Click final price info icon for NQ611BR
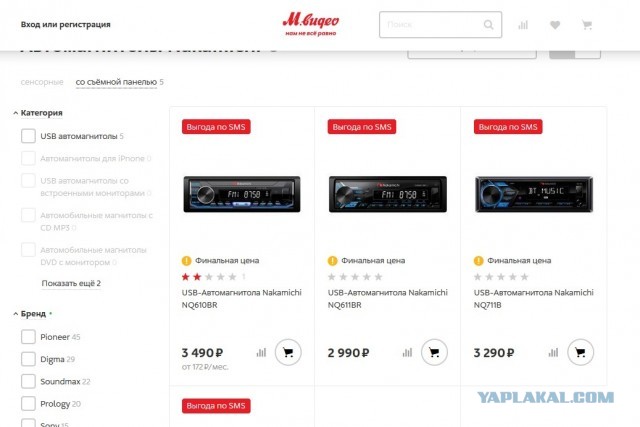Viewport: 640px width, 427px height. tap(333, 260)
